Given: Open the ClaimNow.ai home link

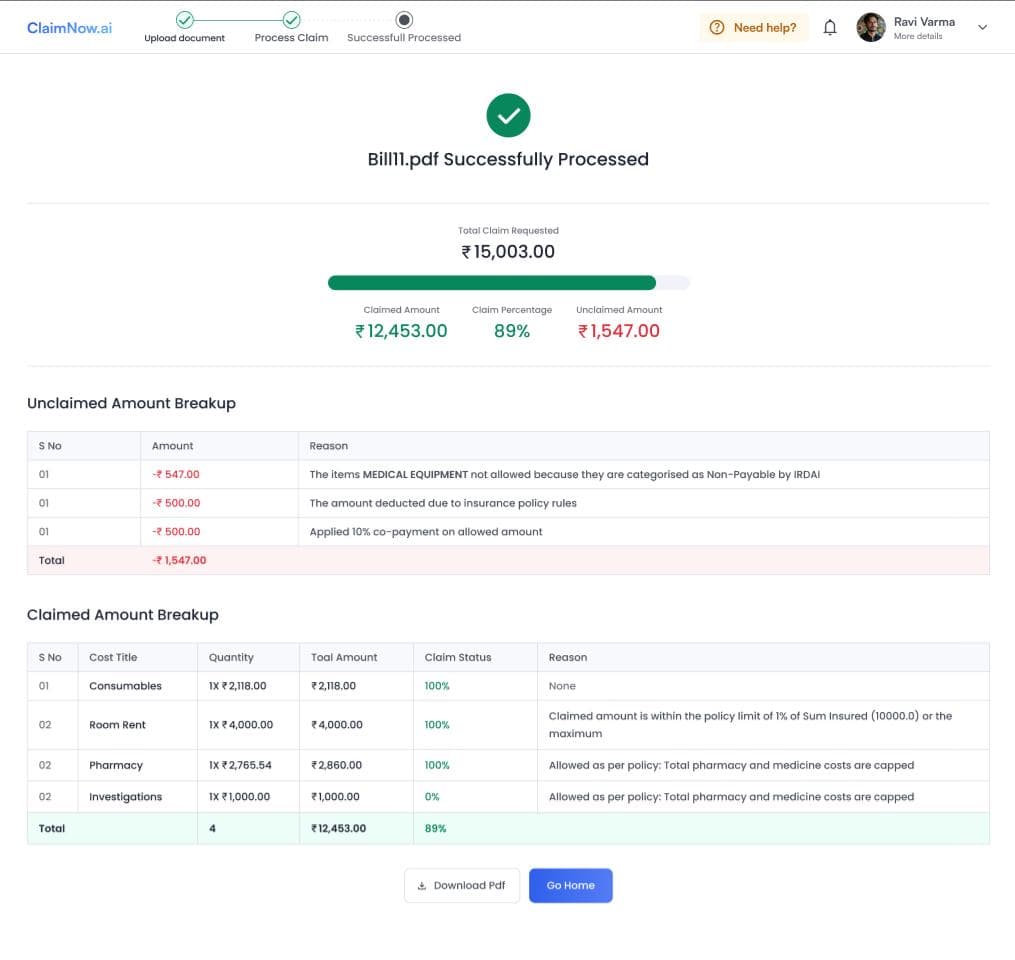Looking at the screenshot, I should pyautogui.click(x=68, y=27).
